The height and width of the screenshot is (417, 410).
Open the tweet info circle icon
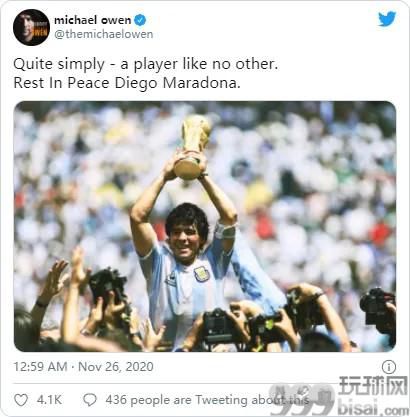tap(389, 367)
